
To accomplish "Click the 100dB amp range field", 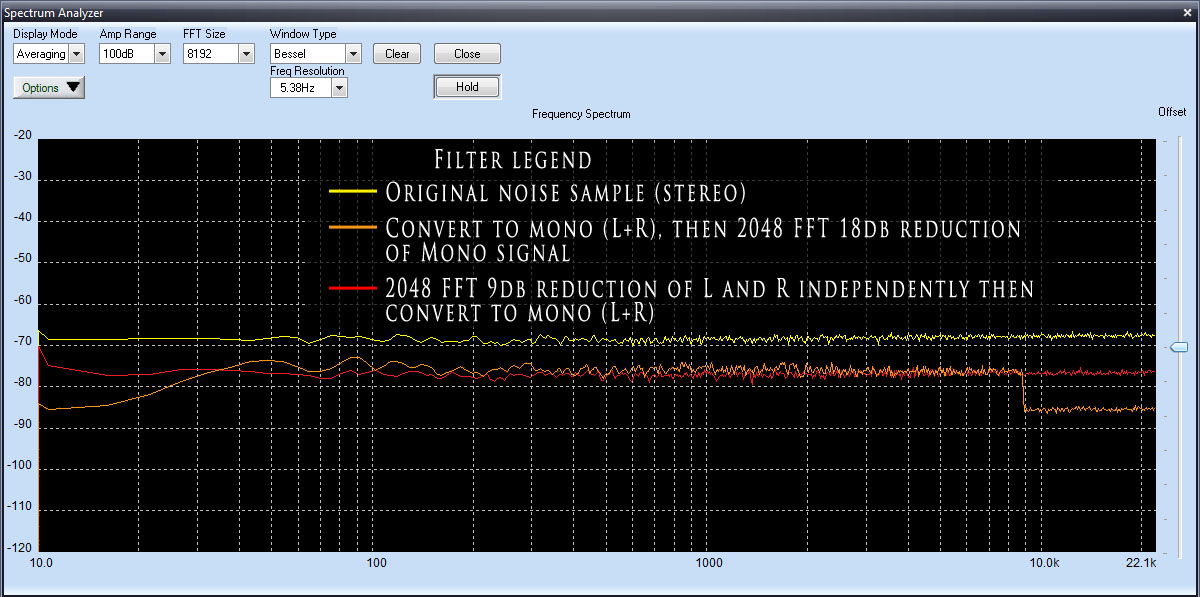I will [127, 54].
